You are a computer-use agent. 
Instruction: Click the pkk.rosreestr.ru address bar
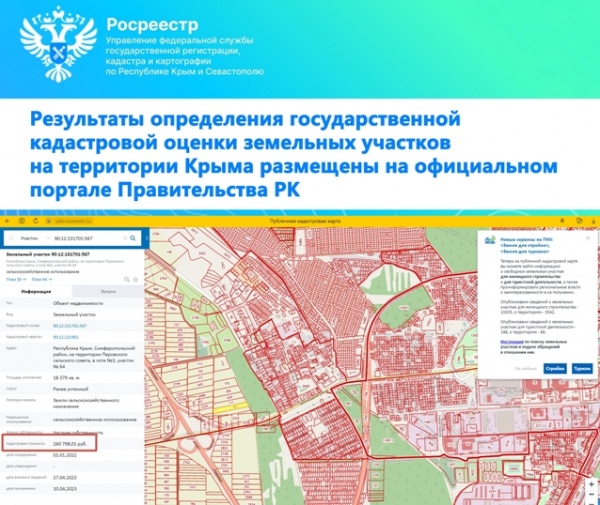[69, 221]
